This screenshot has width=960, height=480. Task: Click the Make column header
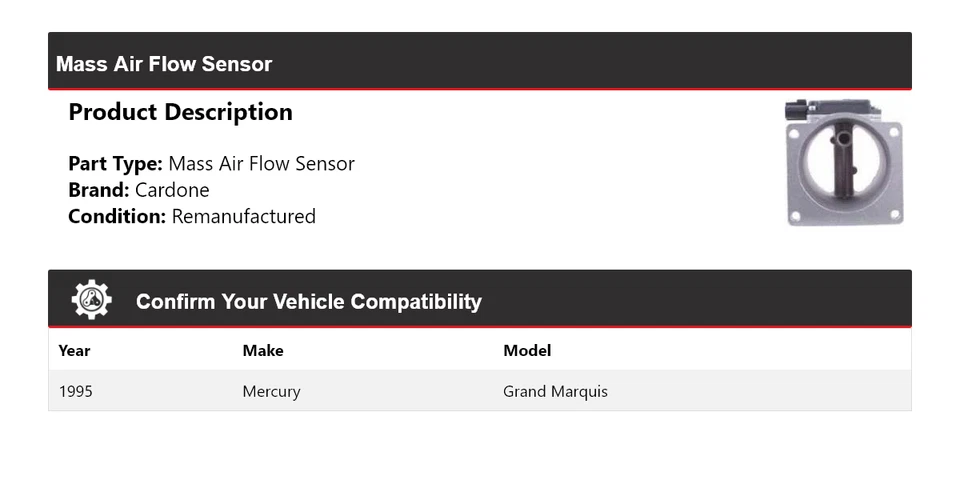coord(263,350)
